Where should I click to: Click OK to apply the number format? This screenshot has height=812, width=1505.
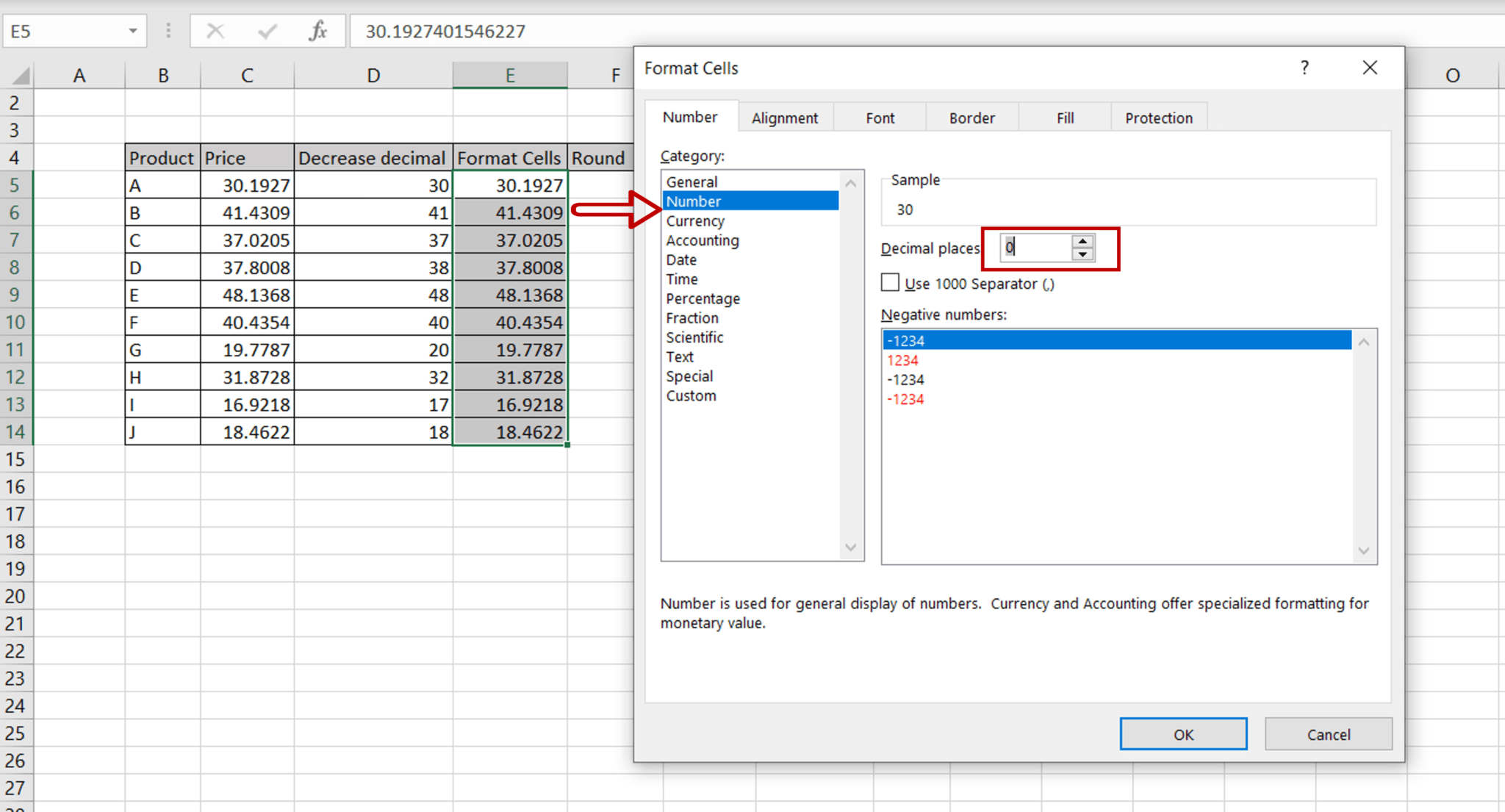tap(1182, 733)
